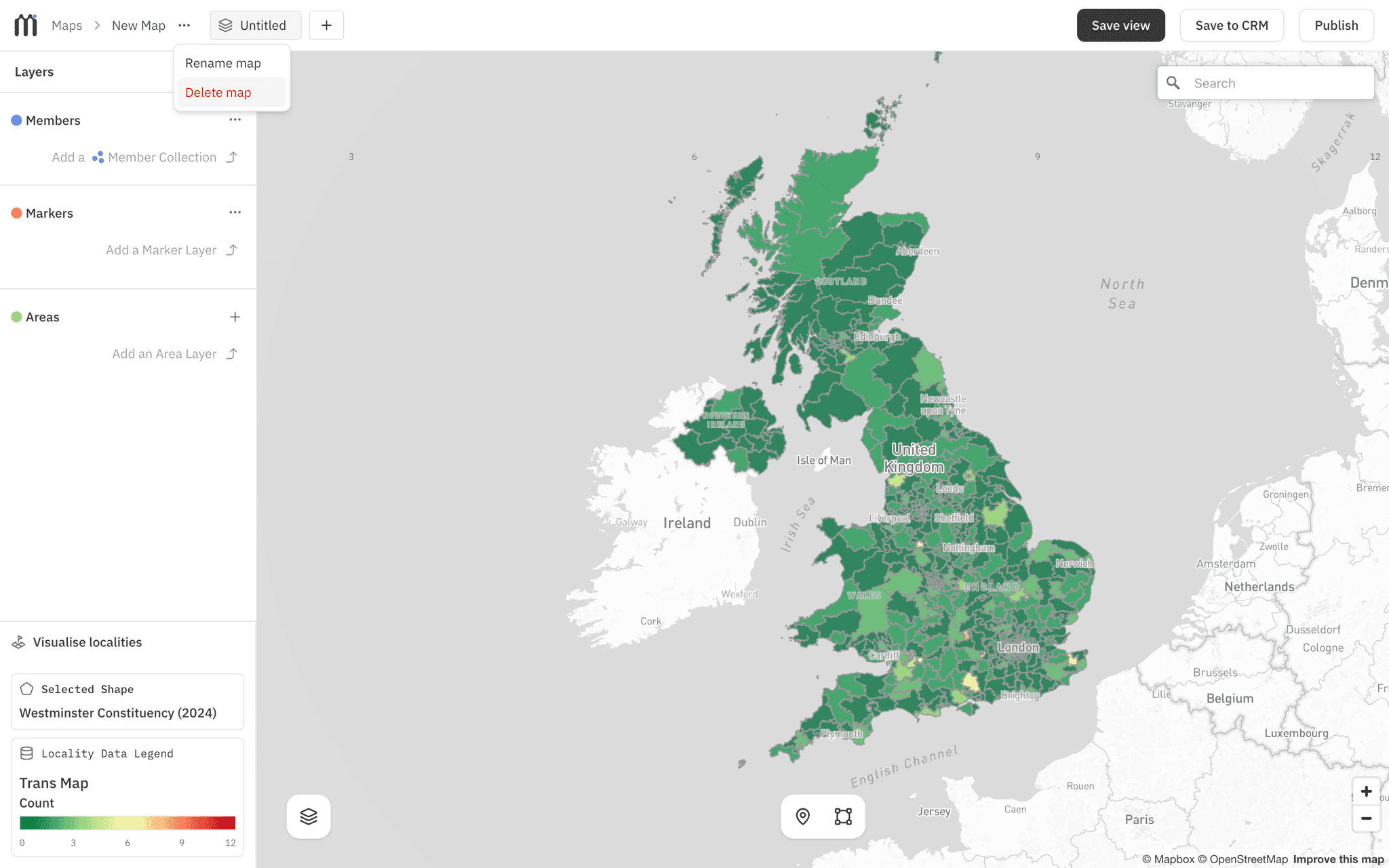
Task: Click the New Map three-dot menu
Action: 184,25
